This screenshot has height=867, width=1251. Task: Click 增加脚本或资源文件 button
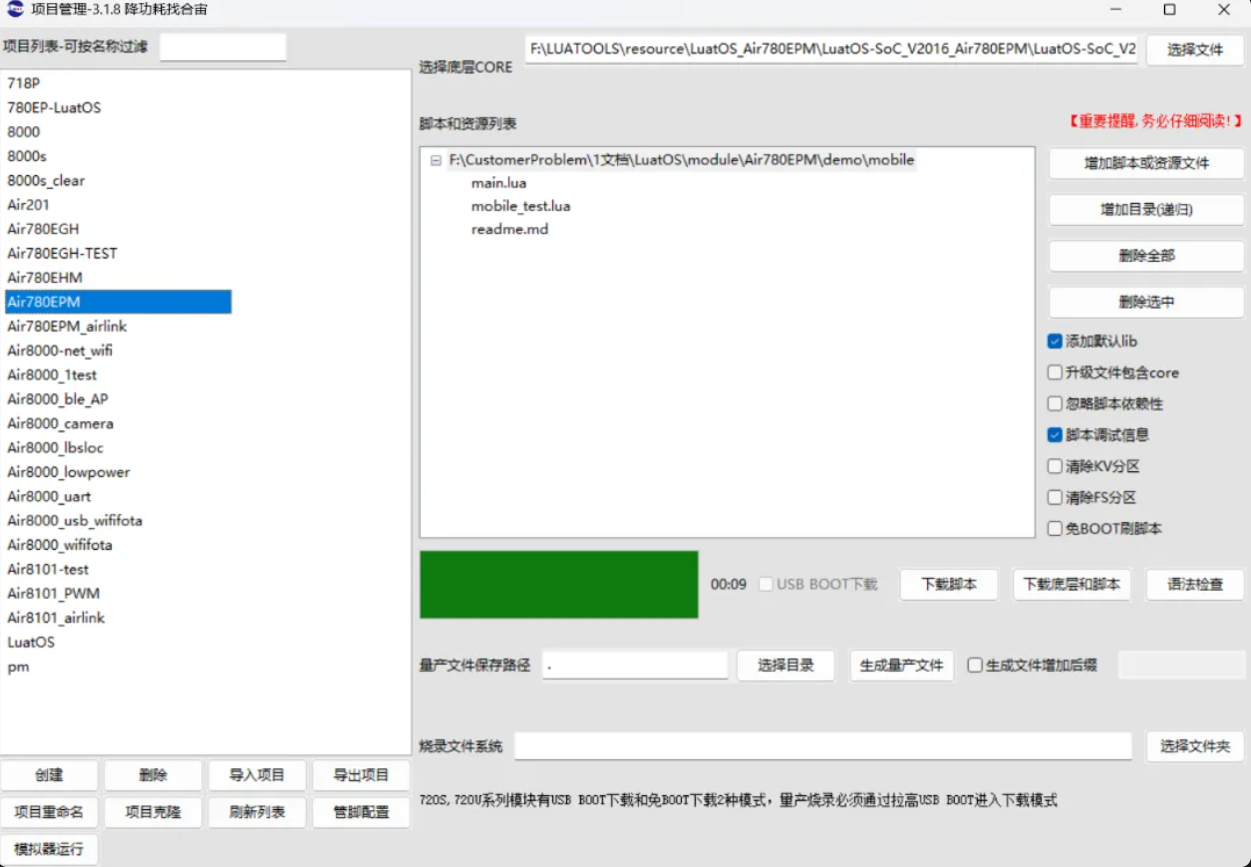[1146, 163]
